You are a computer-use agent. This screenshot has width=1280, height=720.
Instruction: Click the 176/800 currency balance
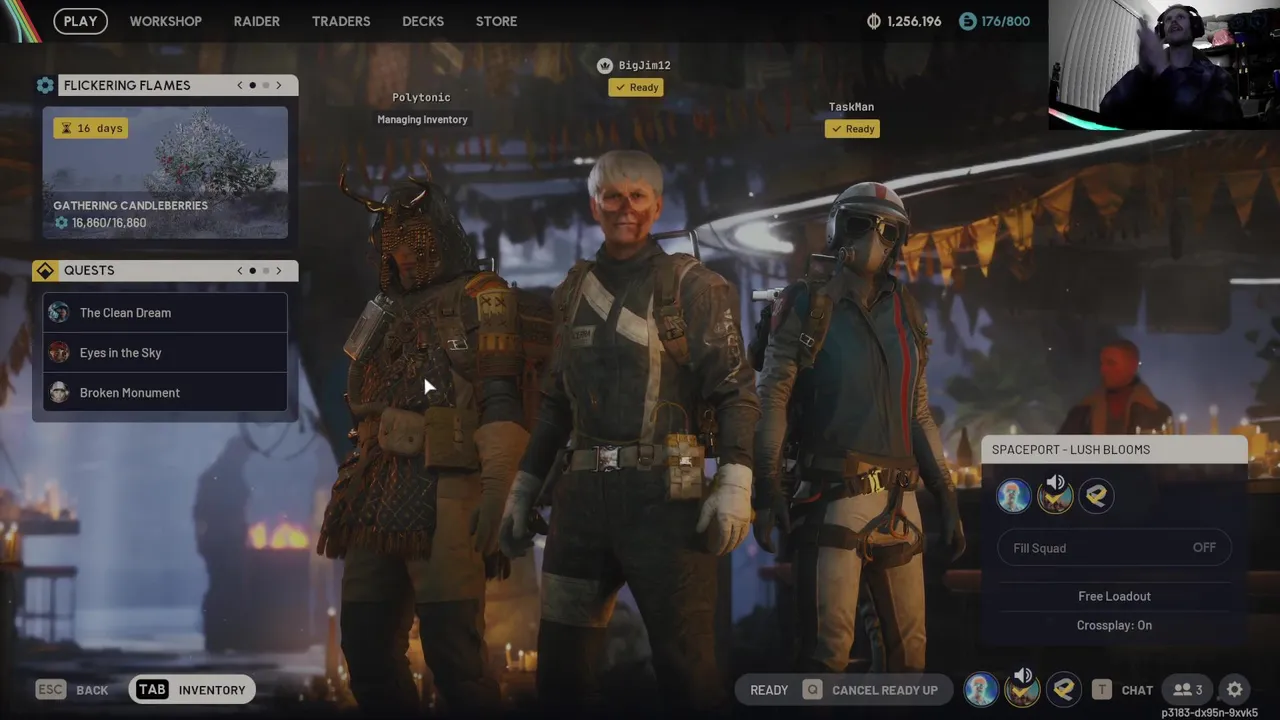tap(1006, 21)
